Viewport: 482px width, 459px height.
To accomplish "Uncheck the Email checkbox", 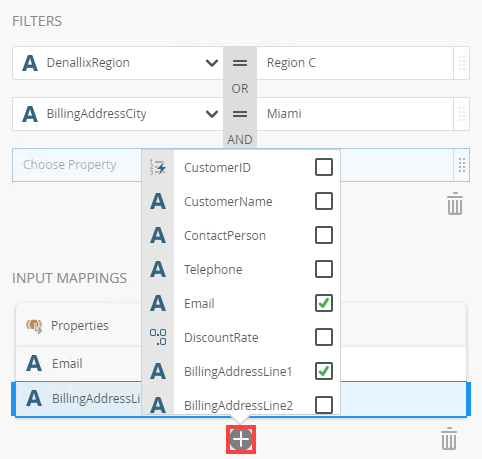I will (x=324, y=303).
